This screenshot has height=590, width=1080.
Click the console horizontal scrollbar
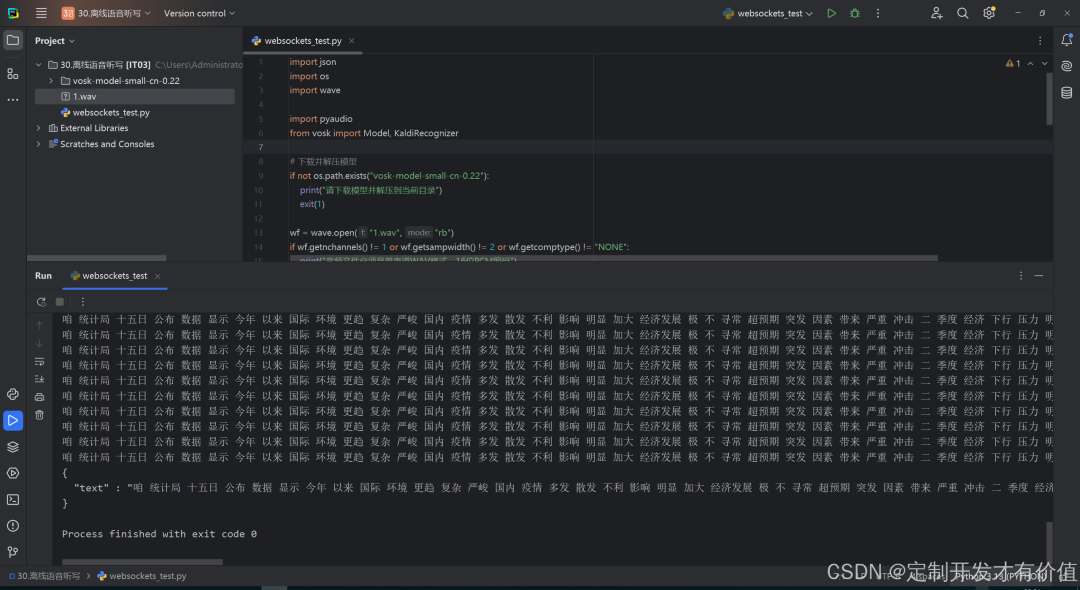142,562
